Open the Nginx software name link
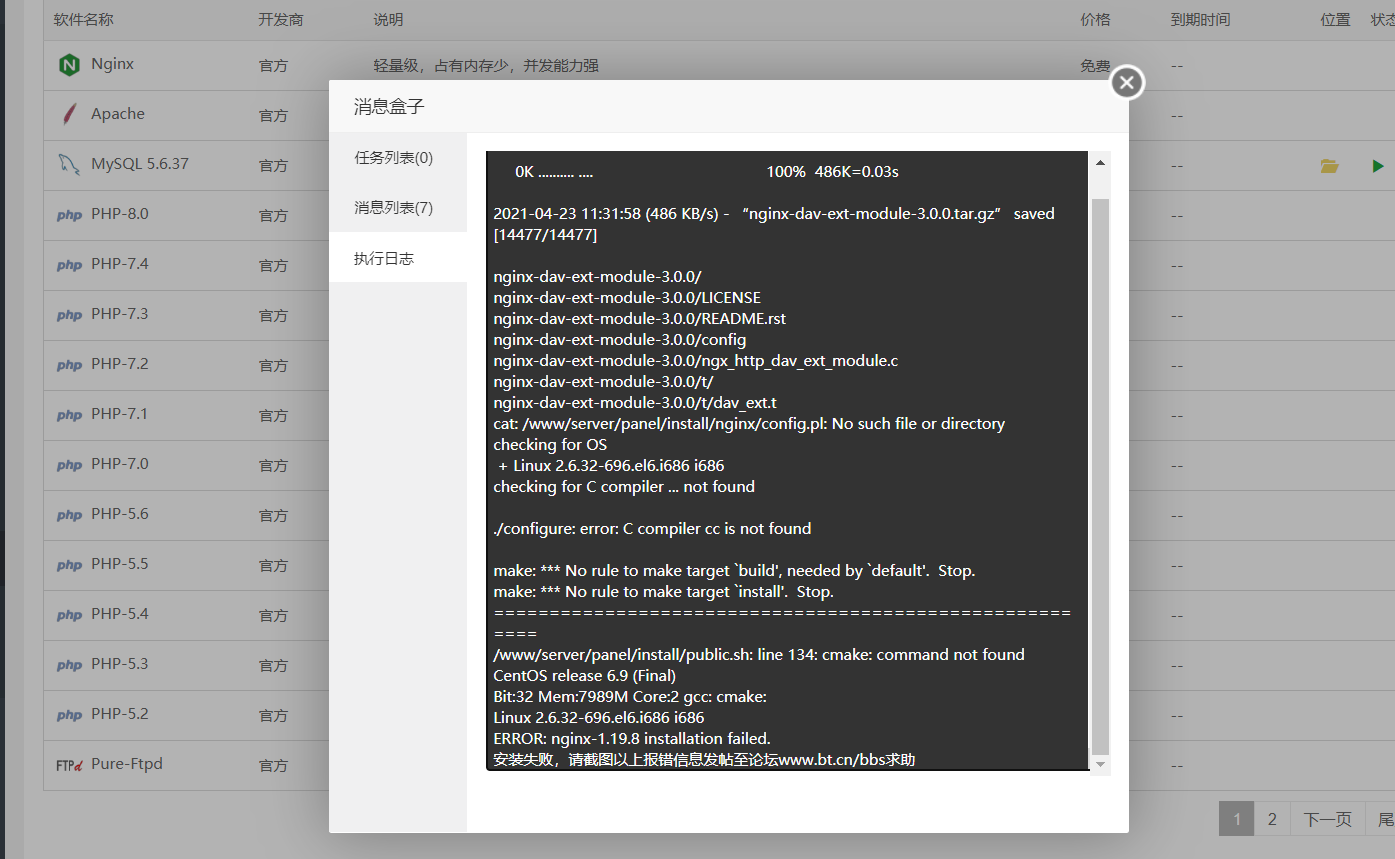Image resolution: width=1395 pixels, height=859 pixels. coord(112,64)
